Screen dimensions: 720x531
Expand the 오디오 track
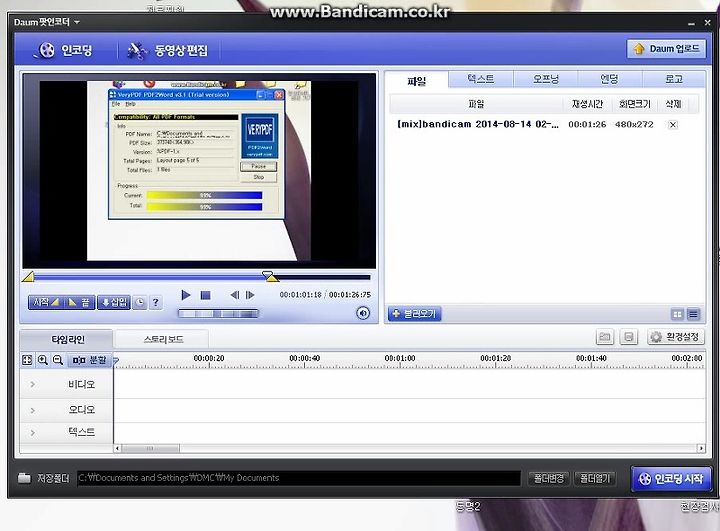tap(33, 409)
